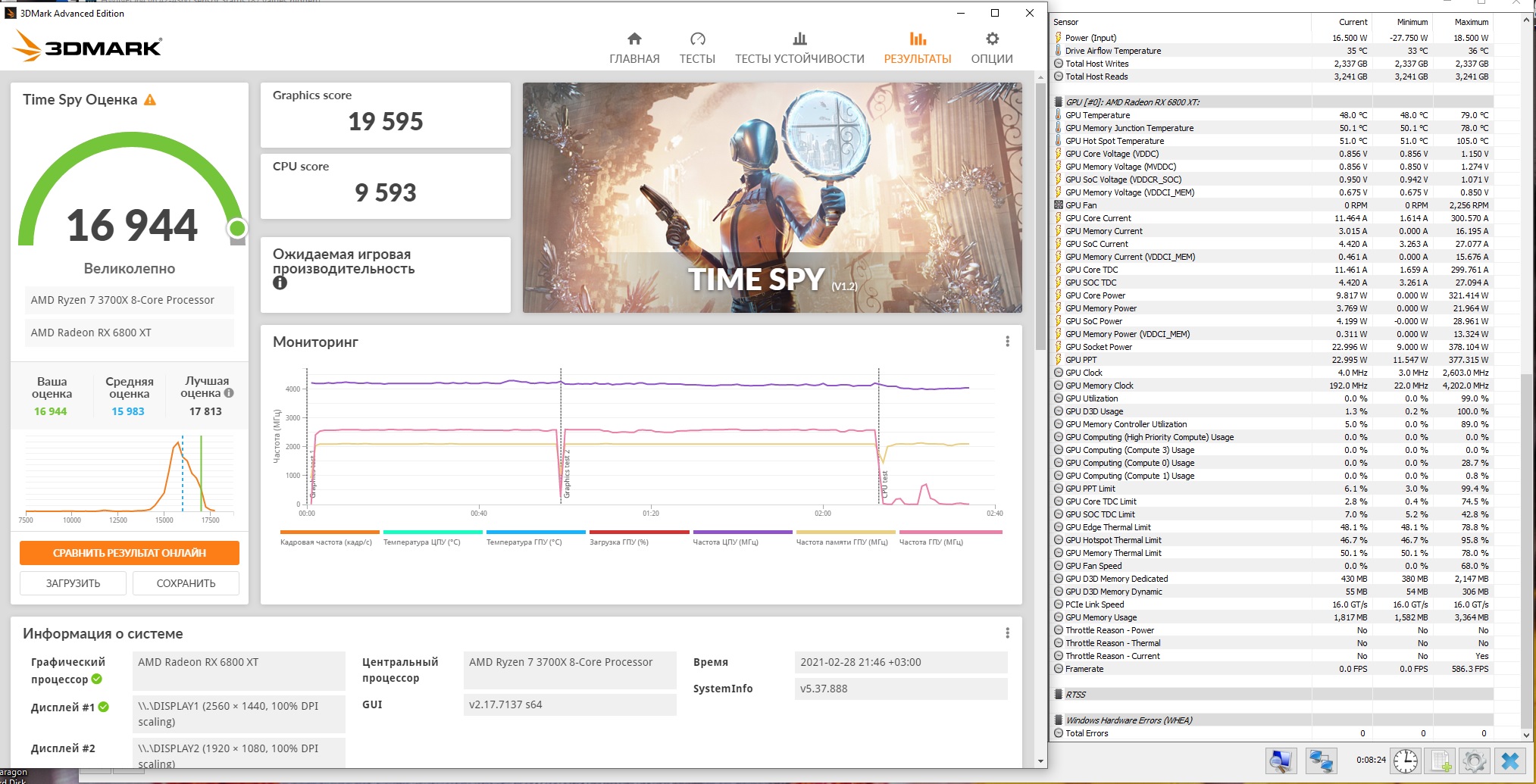Click the Total Host Writes clock icon
1536x784 pixels.
click(x=1059, y=64)
